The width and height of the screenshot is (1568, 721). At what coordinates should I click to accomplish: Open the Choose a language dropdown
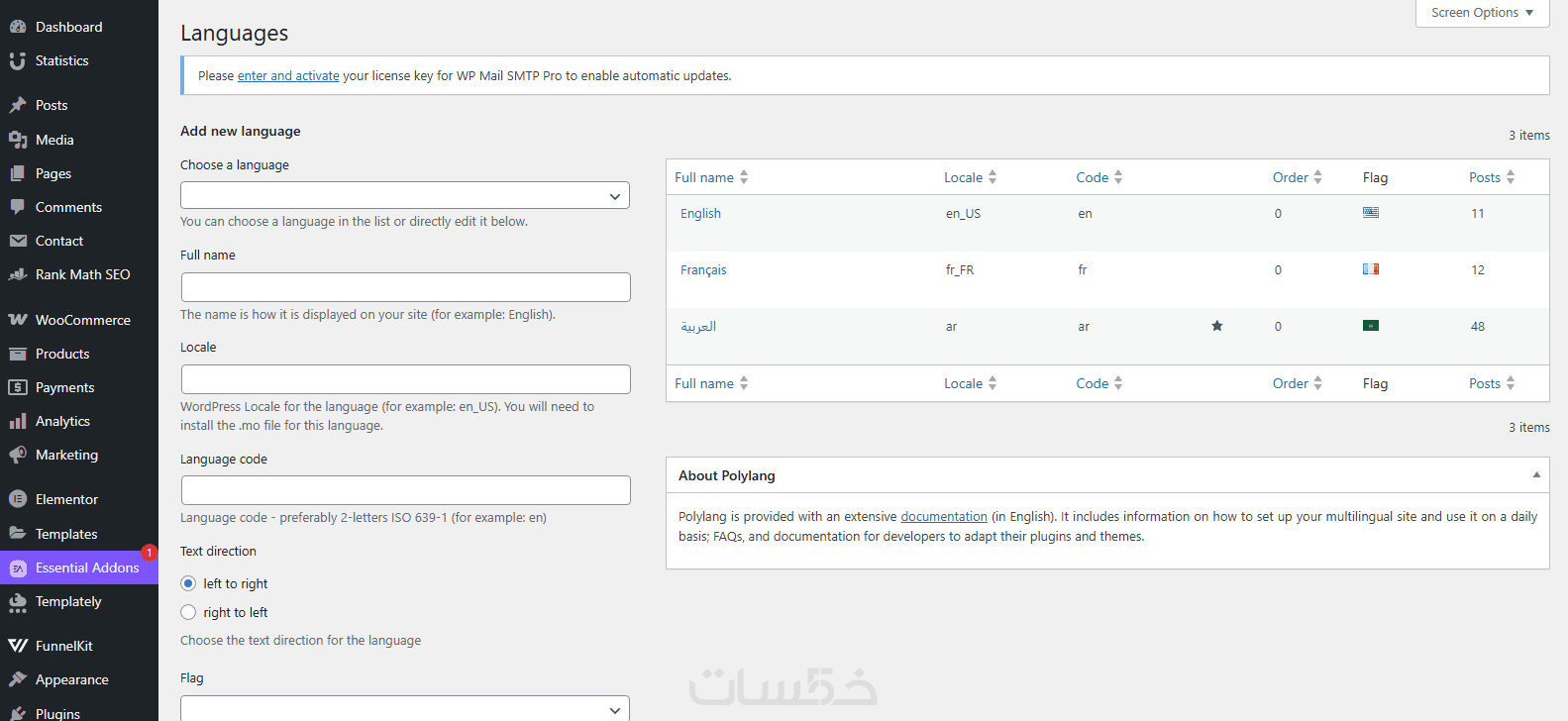click(x=405, y=196)
